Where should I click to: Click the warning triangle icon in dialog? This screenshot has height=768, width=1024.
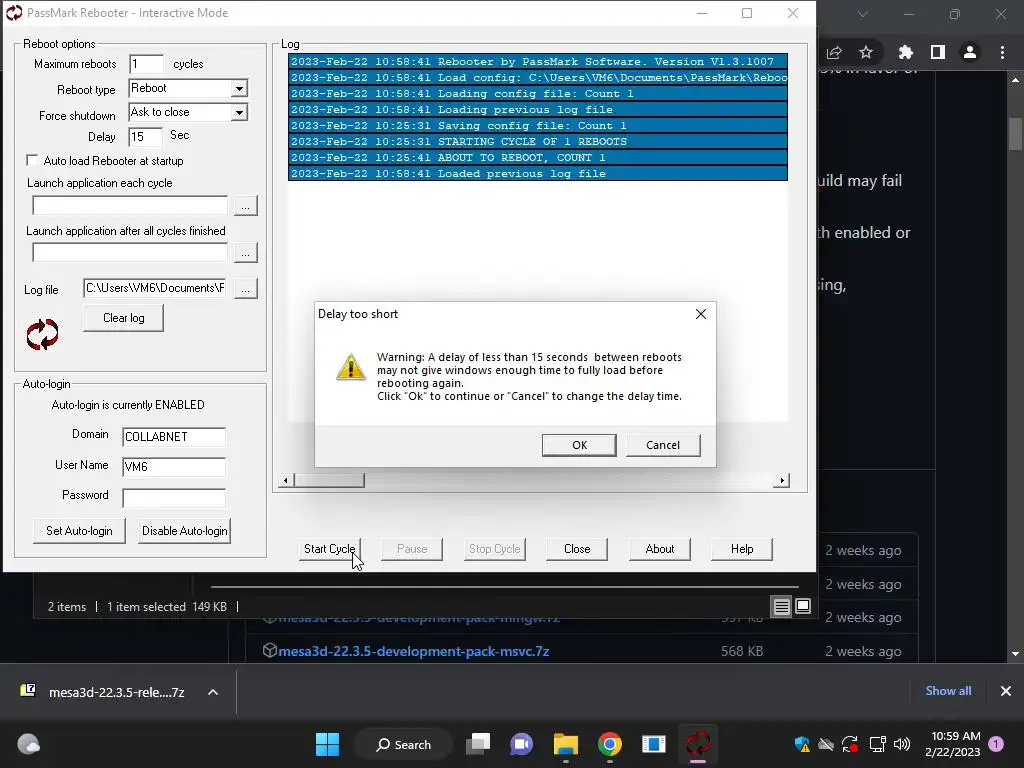click(351, 367)
